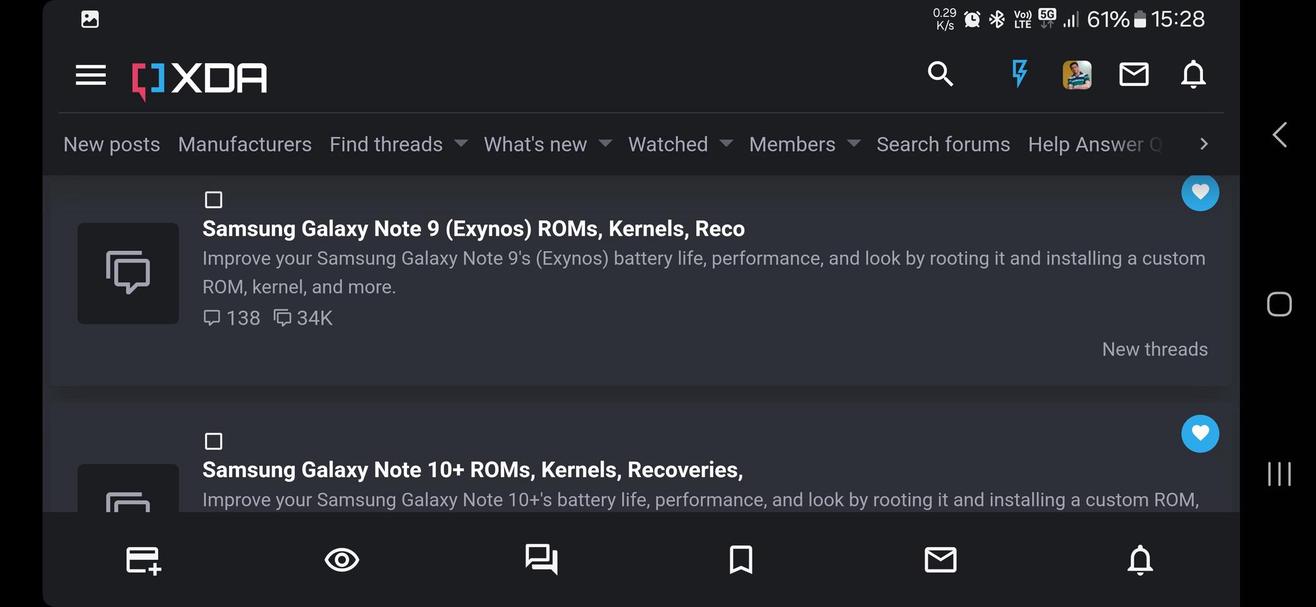Viewport: 1316px width, 607px height.
Task: Tap the lightning bolt icon in the header
Action: pyautogui.click(x=1018, y=73)
